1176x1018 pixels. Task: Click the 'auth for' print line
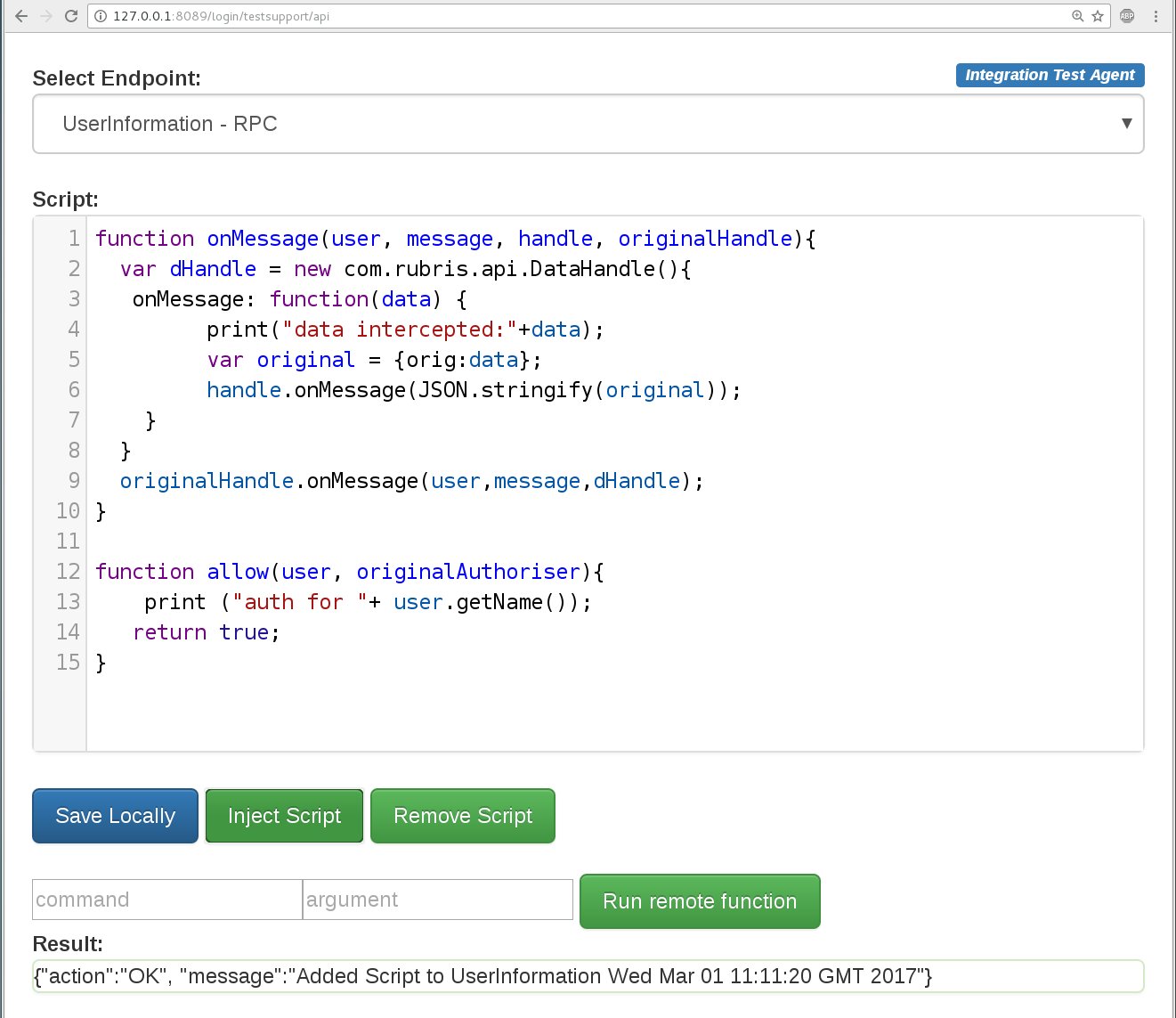tap(368, 602)
